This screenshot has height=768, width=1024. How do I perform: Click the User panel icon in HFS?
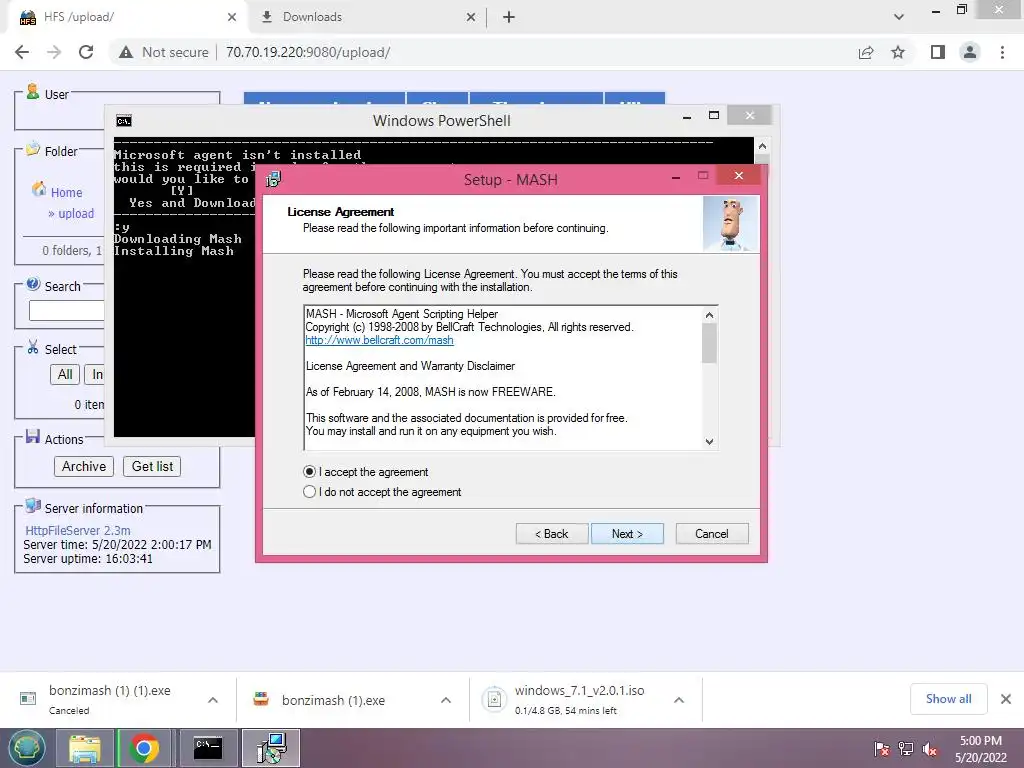coord(33,92)
